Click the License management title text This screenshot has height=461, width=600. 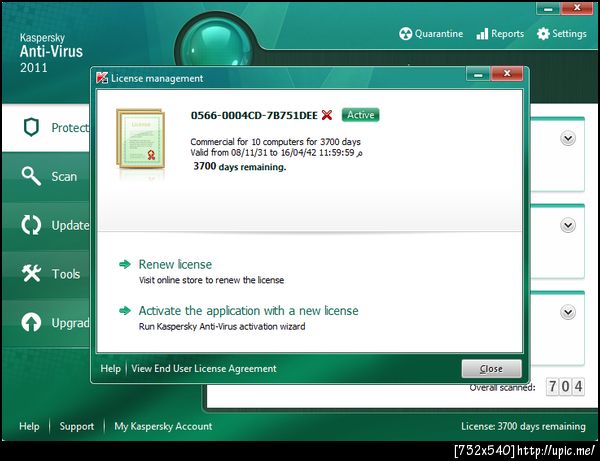point(157,78)
